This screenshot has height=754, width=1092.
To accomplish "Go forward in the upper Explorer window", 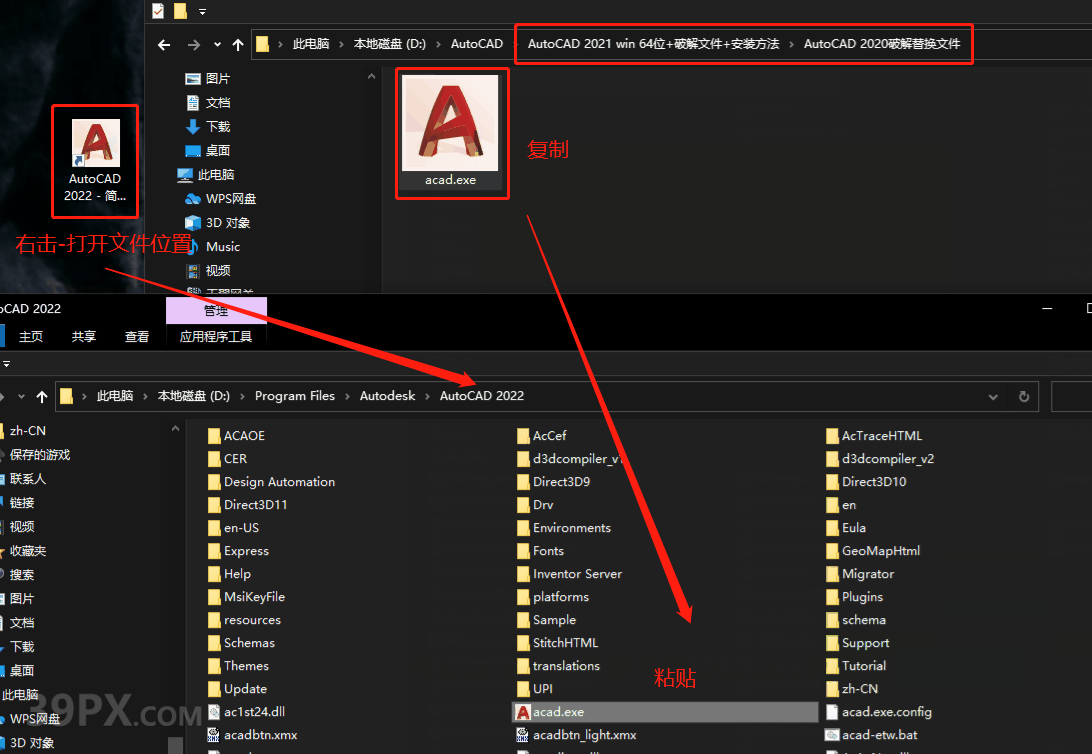I will tap(194, 45).
